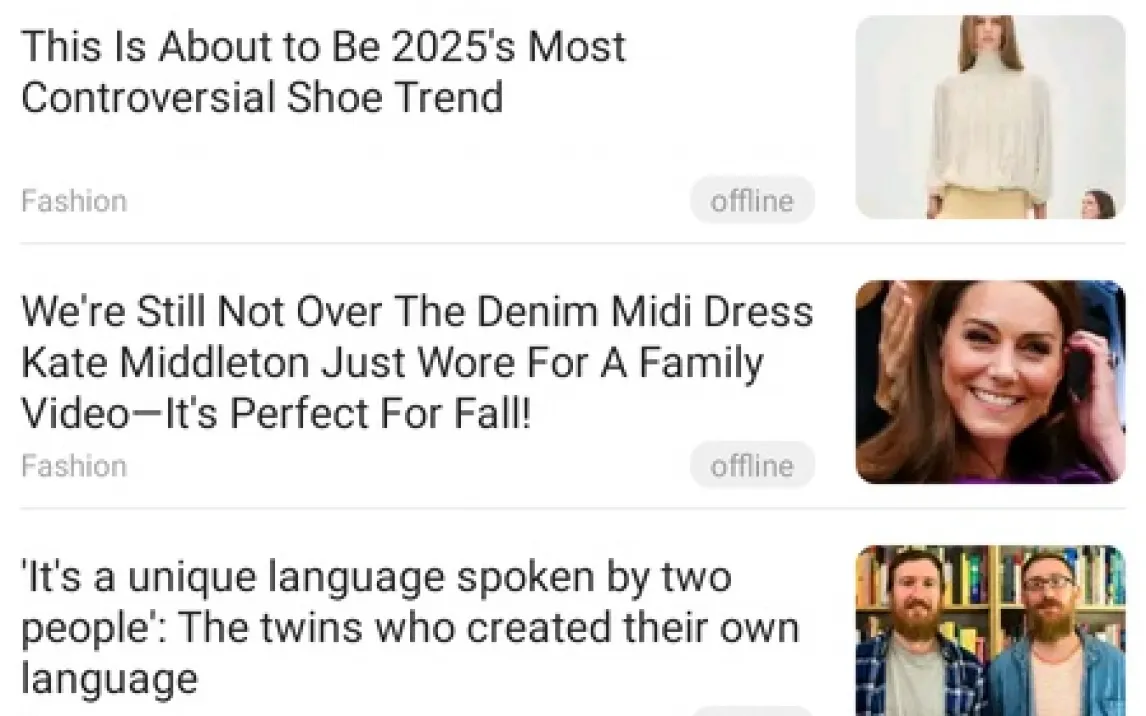The image size is (1146, 716).
Task: Click the smiling woman photo thumbnail
Action: tap(990, 382)
